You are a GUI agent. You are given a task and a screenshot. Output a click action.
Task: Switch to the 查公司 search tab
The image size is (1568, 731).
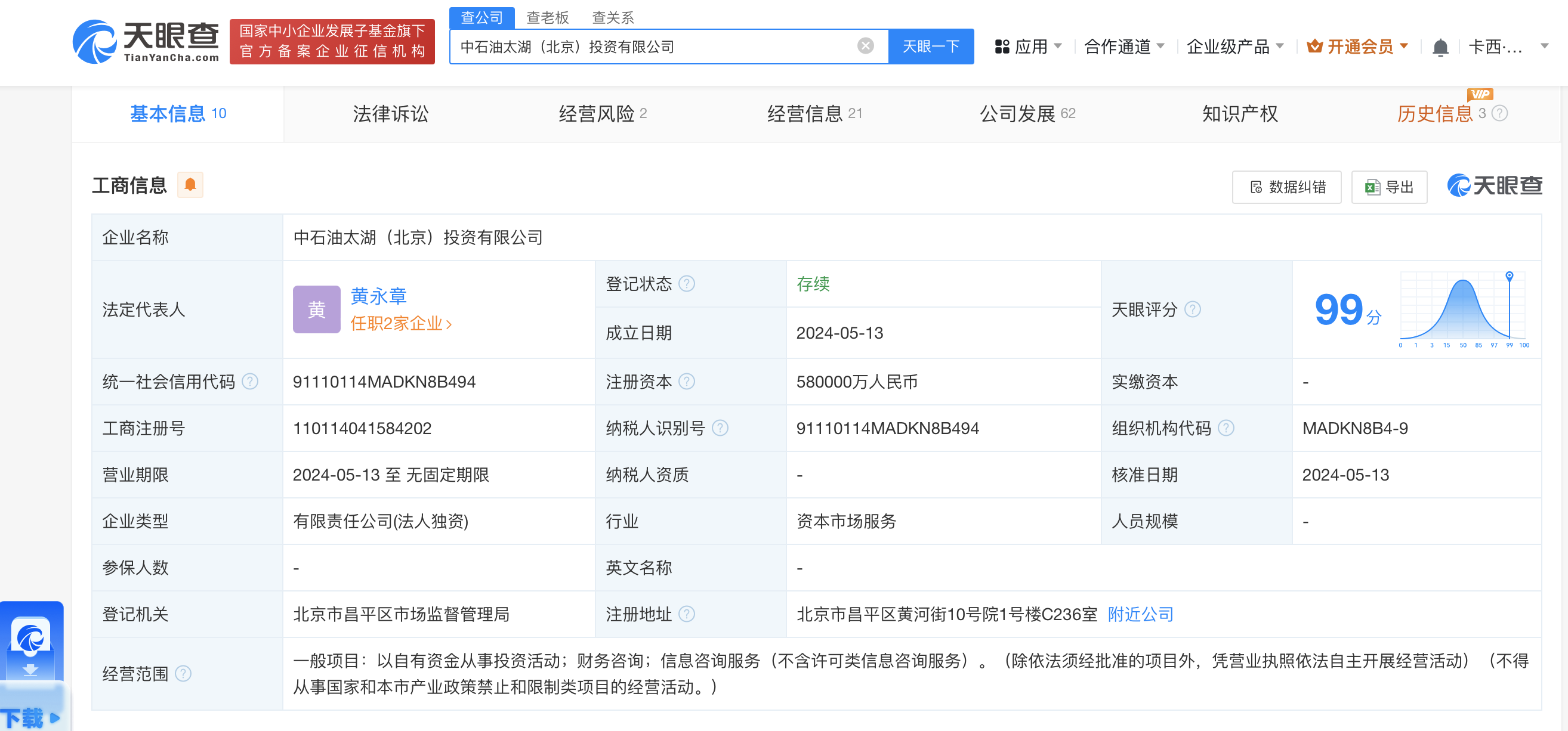(481, 18)
